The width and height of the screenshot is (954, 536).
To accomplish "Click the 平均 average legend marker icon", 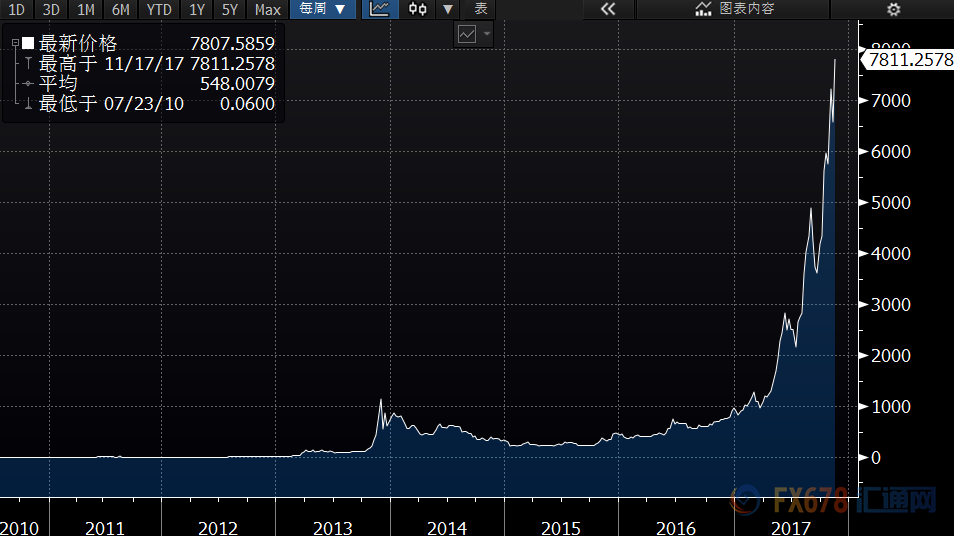I will click(28, 83).
